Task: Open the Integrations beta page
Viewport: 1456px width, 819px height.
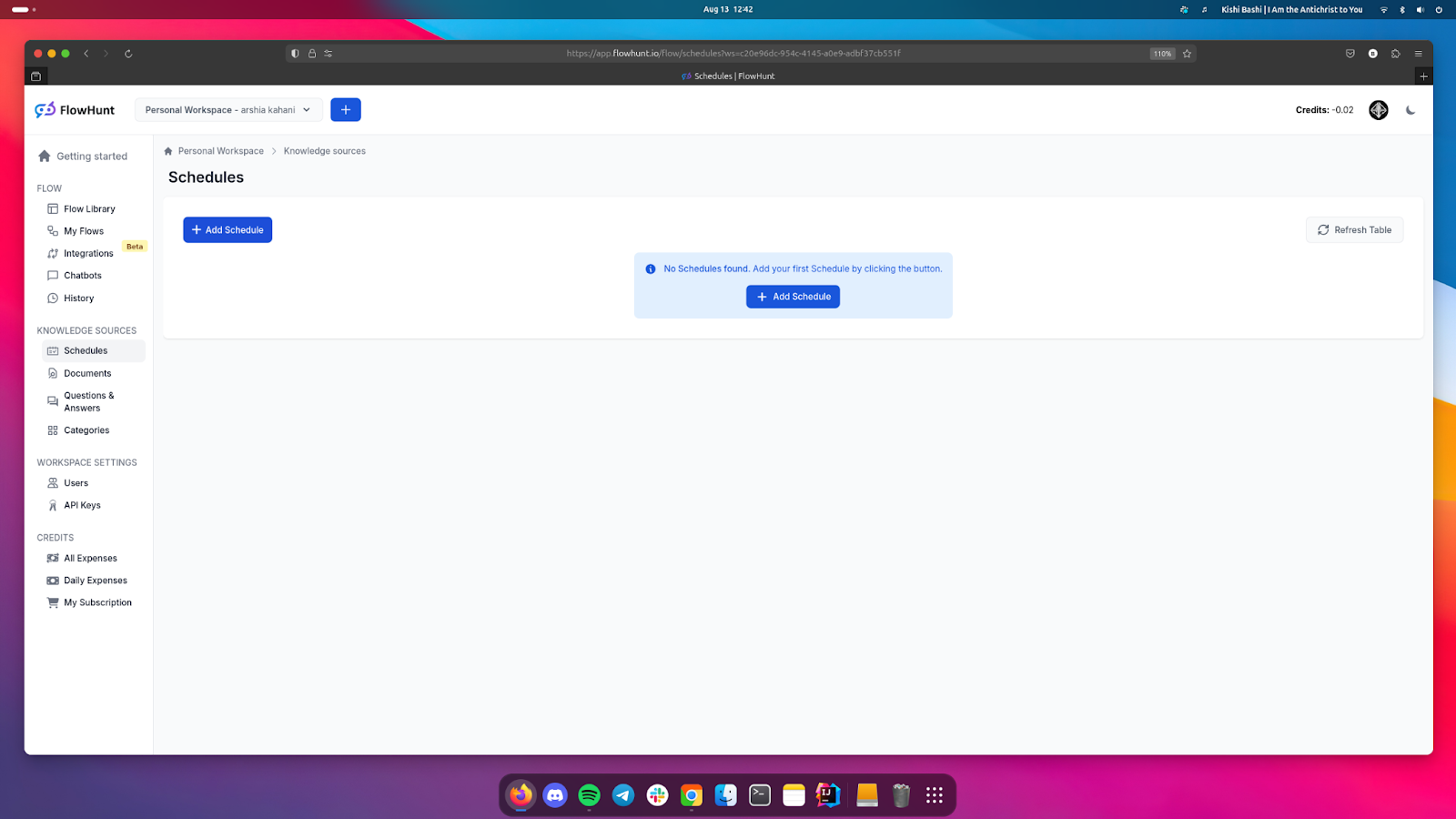Action: [x=88, y=254]
